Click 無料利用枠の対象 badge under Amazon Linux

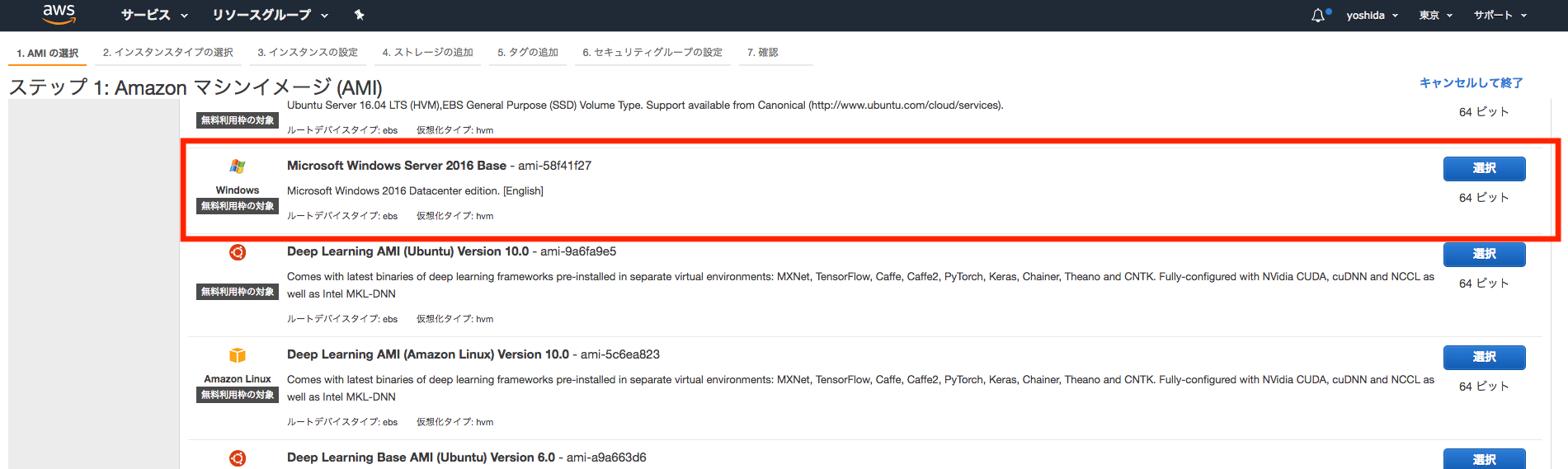(x=238, y=395)
